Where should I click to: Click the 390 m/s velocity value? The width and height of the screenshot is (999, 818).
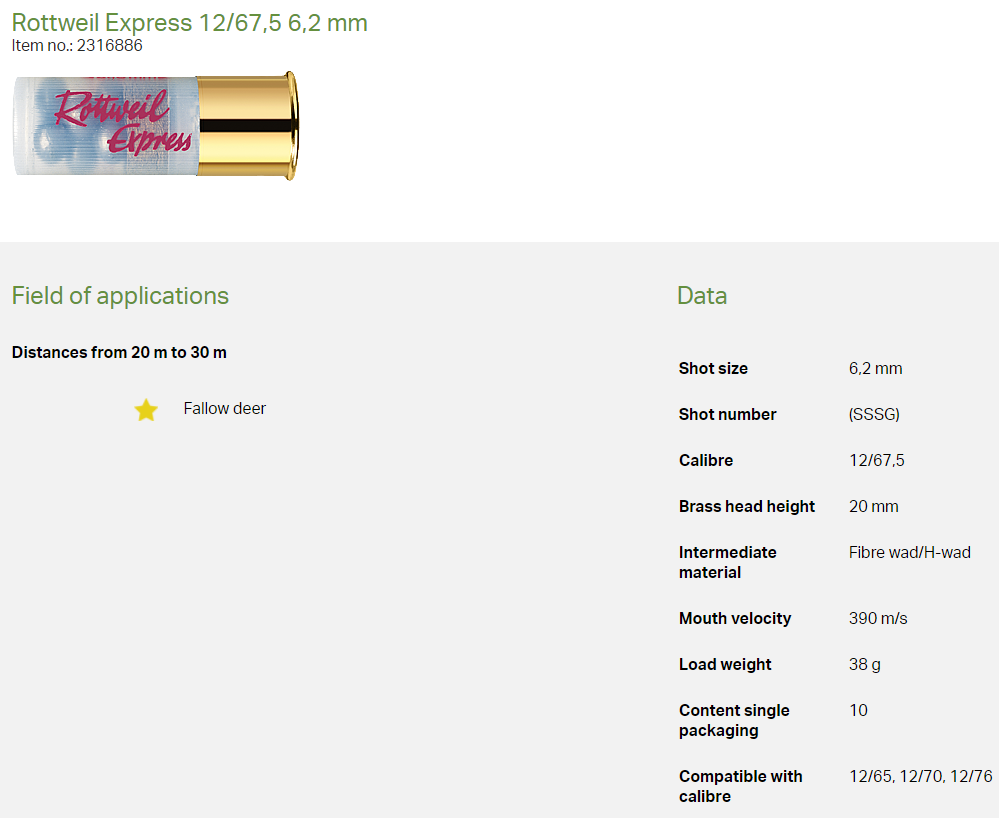878,618
